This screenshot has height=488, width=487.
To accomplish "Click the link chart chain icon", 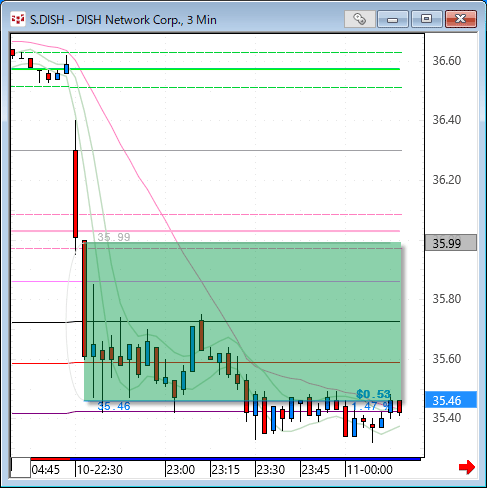I will [359, 19].
